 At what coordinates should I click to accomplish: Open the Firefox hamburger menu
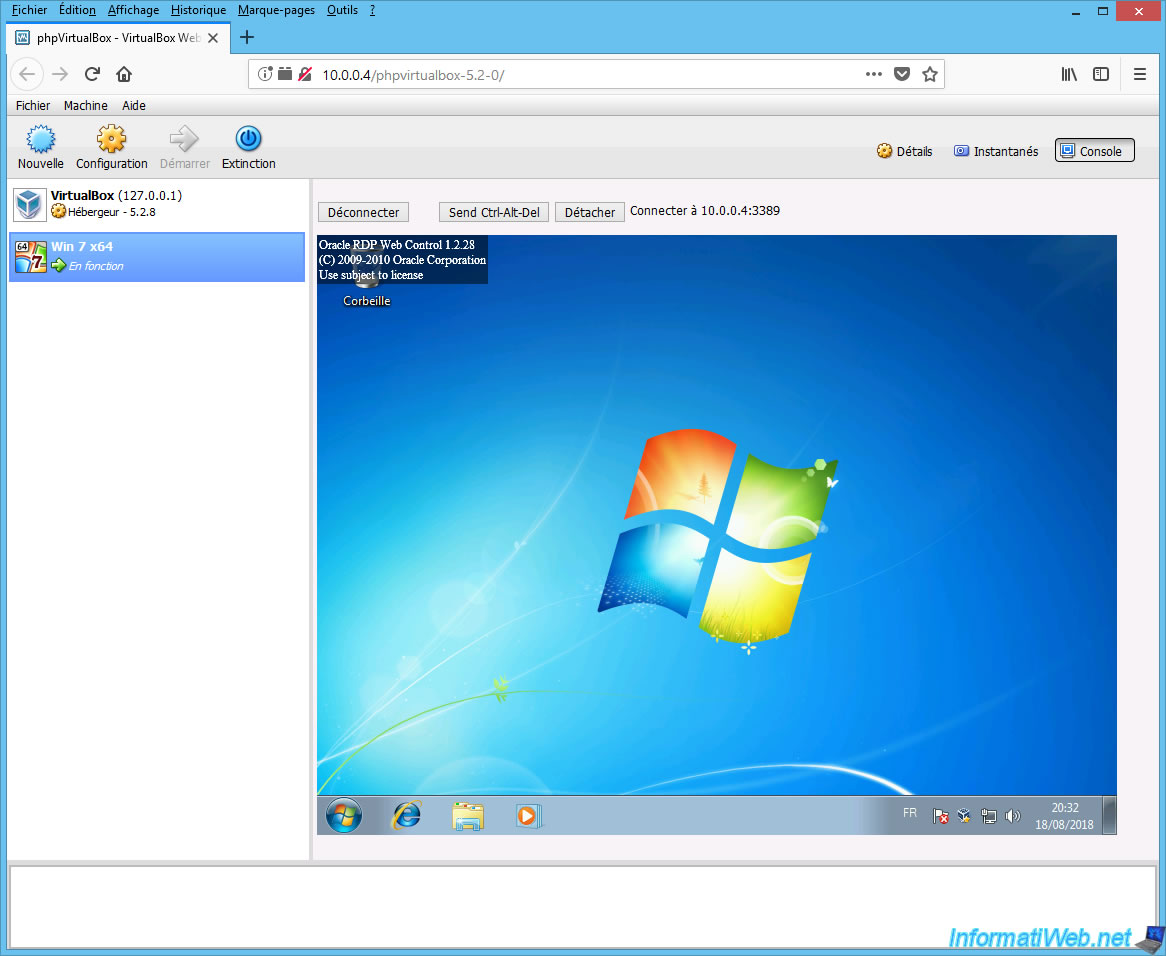[1139, 74]
